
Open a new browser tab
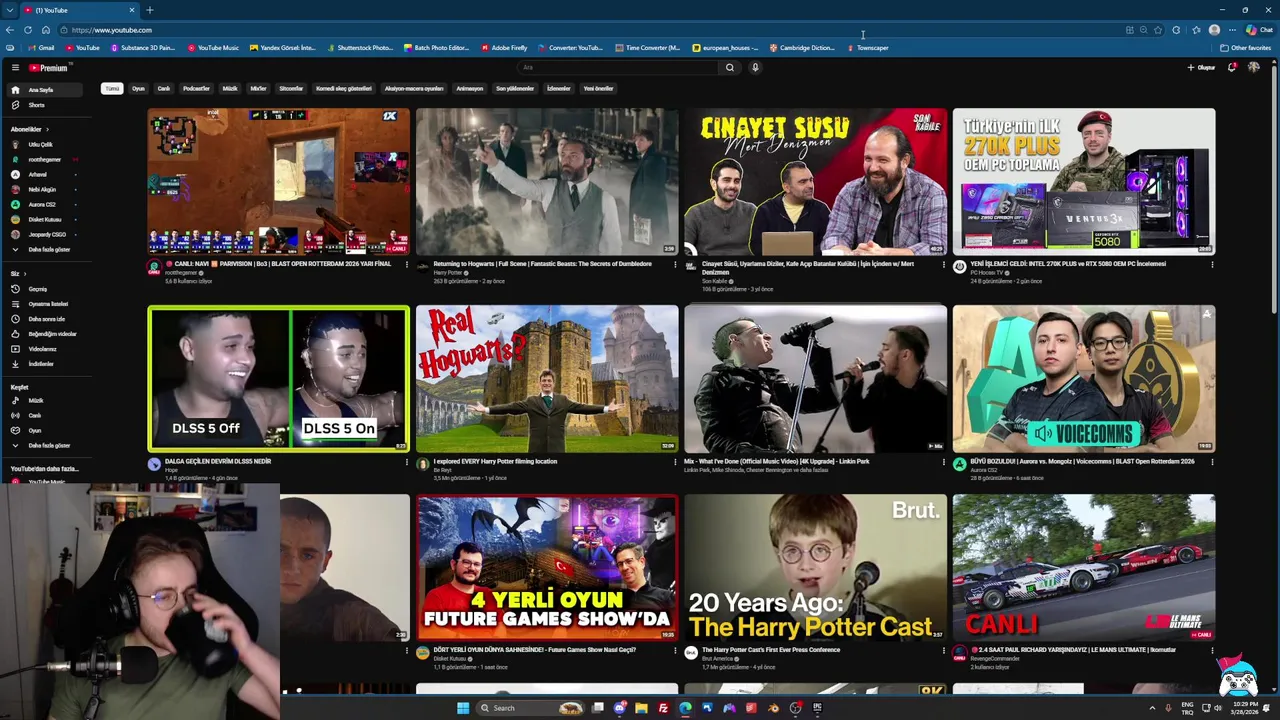coord(149,10)
